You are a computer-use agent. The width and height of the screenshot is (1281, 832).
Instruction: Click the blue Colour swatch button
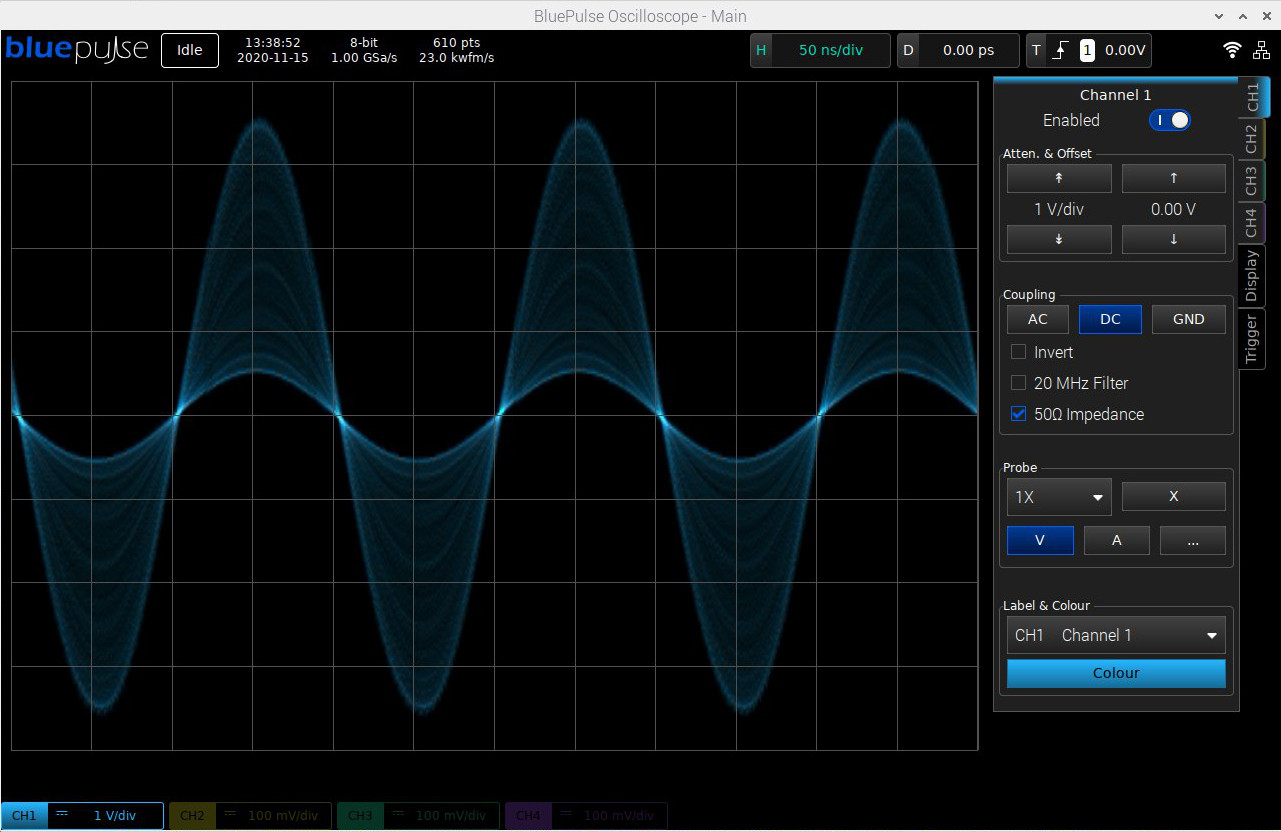click(1116, 673)
